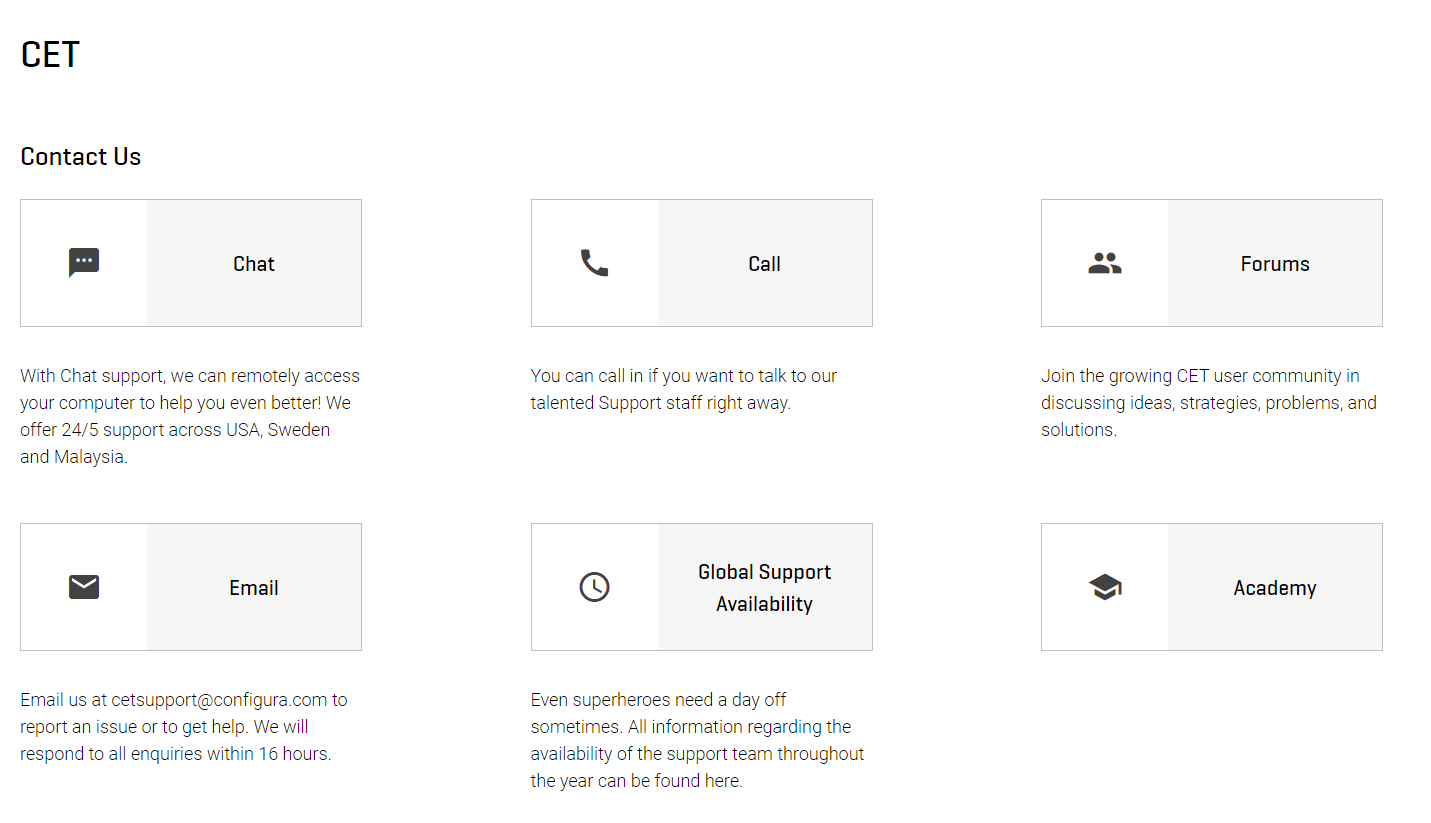The width and height of the screenshot is (1431, 823).
Task: Click the Contact Us heading
Action: [x=81, y=157]
